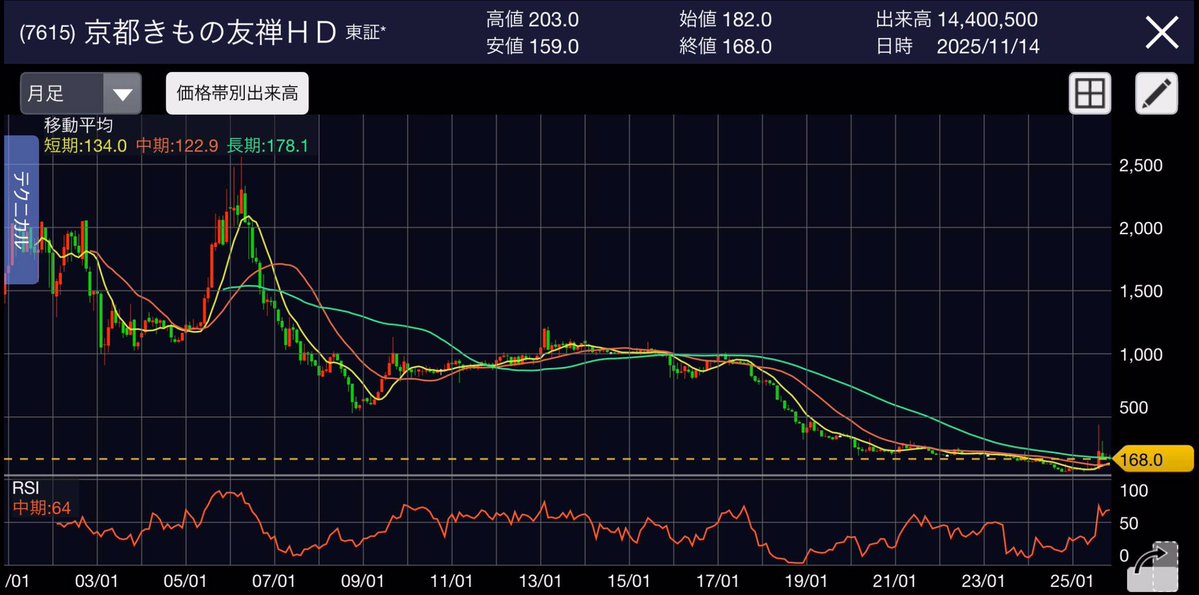Click the 1,500 price axis label

pos(1141,291)
